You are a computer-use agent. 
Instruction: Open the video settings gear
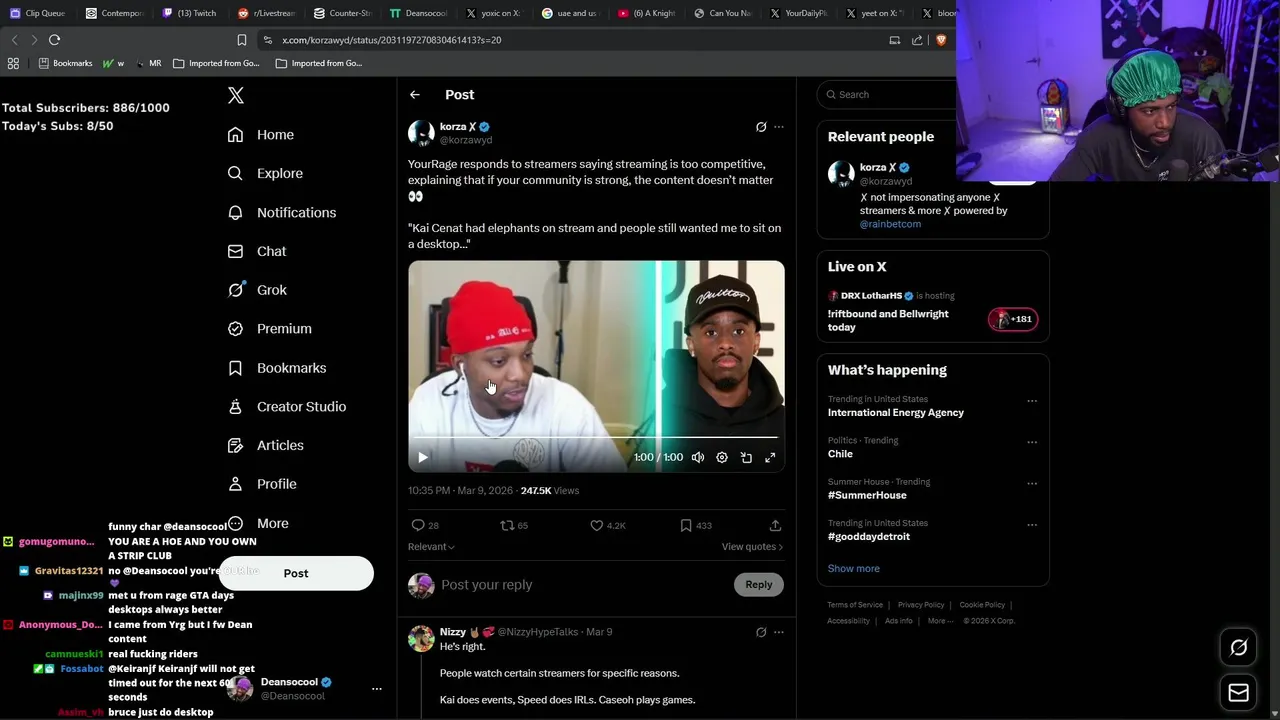[722, 457]
